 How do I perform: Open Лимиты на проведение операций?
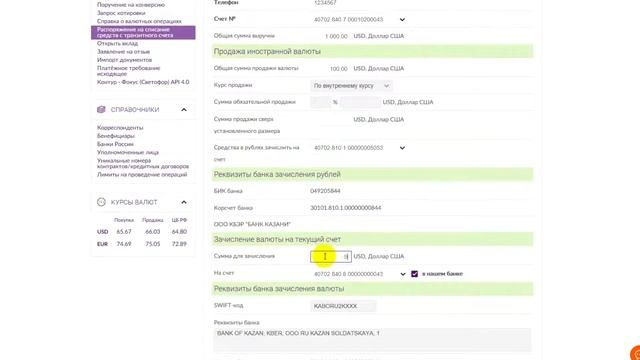pos(142,175)
